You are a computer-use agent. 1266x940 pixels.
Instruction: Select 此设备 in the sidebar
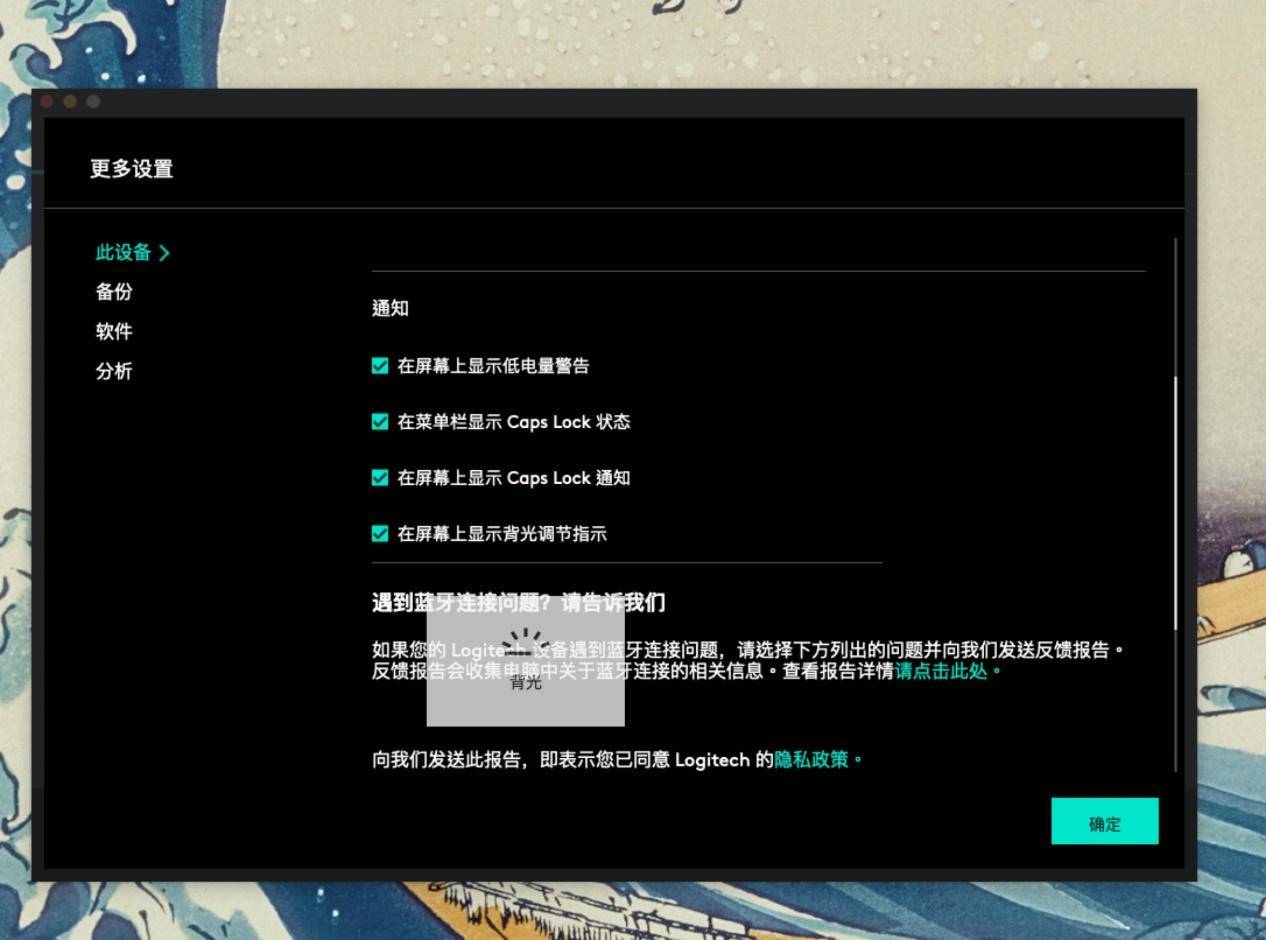coord(123,252)
